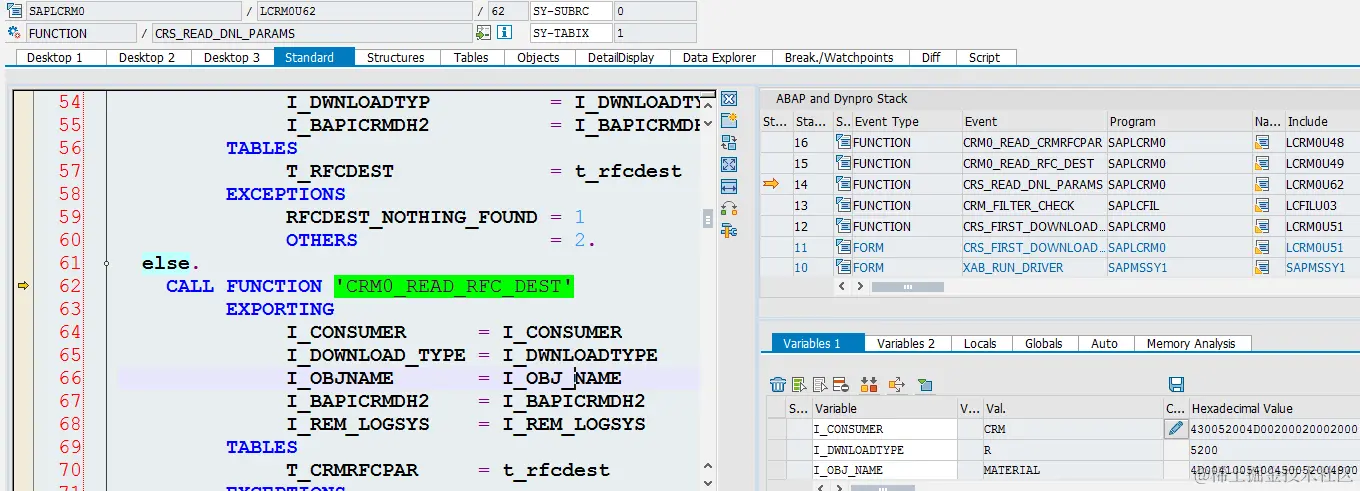Click the SY-TABIX value field
Screen dimensions: 1360x491
[x=654, y=33]
